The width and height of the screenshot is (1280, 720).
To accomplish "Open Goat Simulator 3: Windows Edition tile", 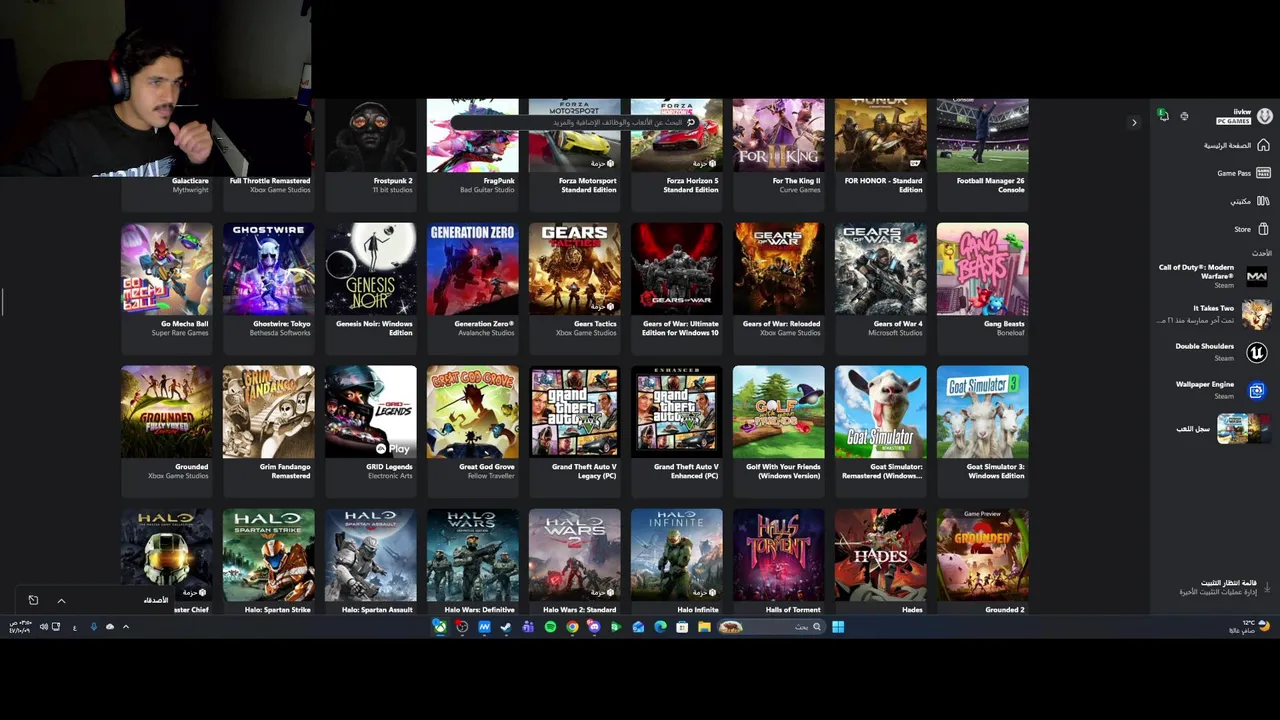I will coord(983,431).
